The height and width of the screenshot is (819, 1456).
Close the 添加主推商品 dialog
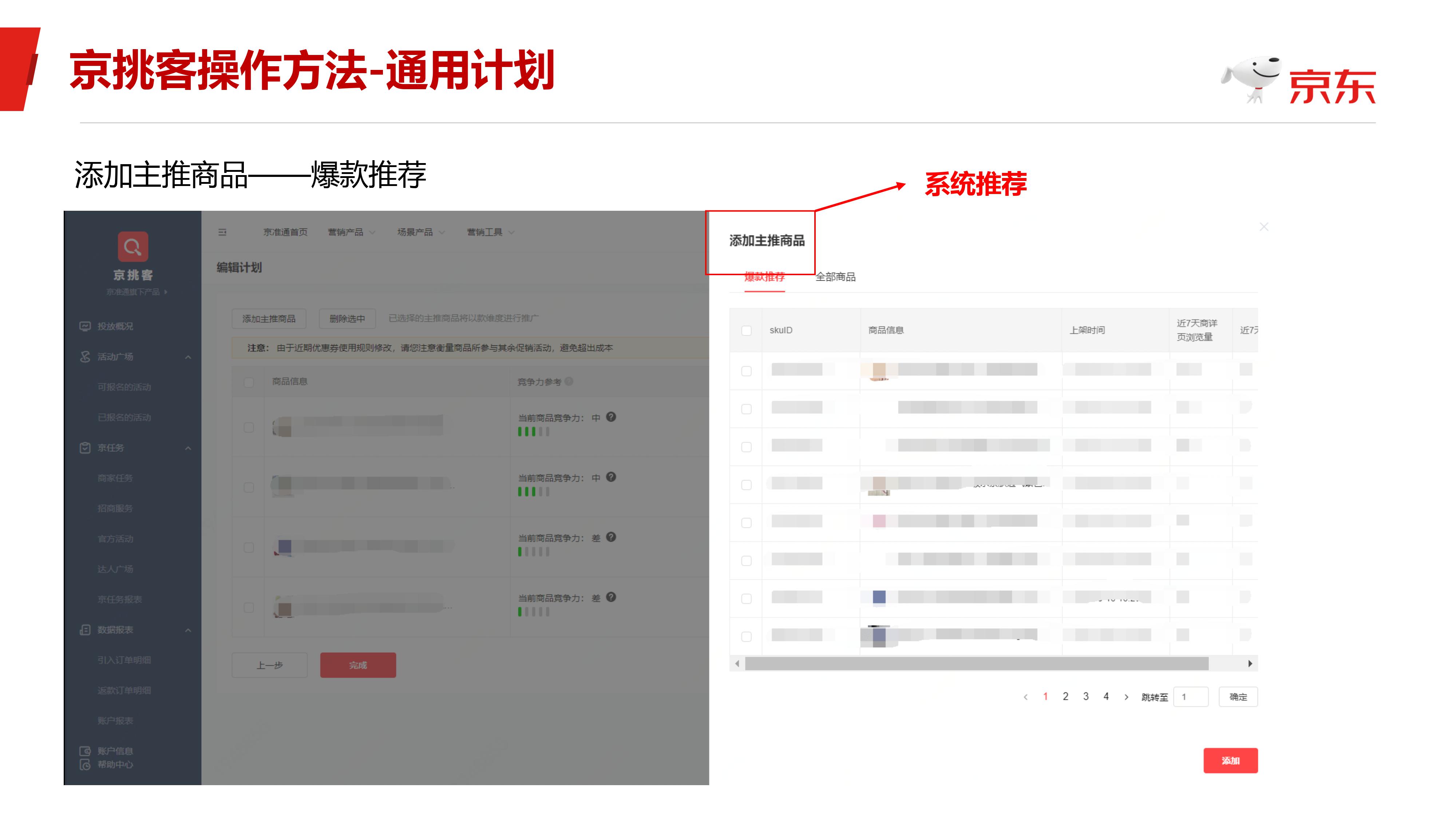coord(1265,227)
